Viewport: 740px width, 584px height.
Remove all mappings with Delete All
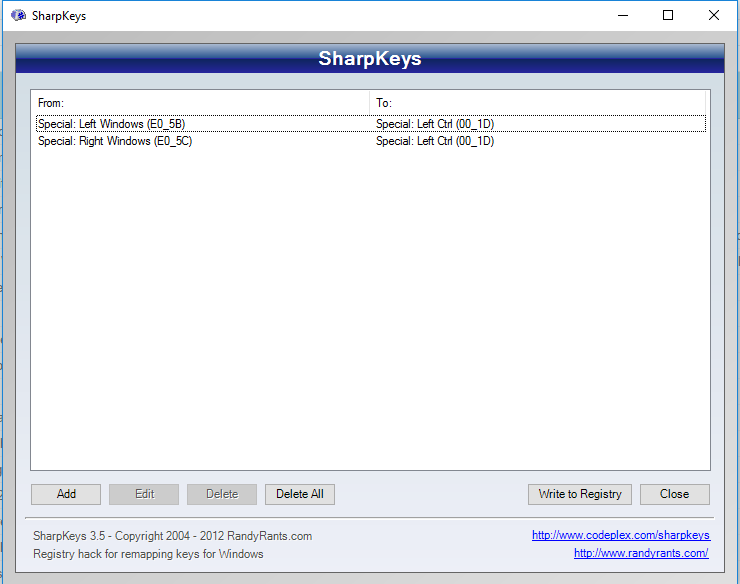point(300,494)
